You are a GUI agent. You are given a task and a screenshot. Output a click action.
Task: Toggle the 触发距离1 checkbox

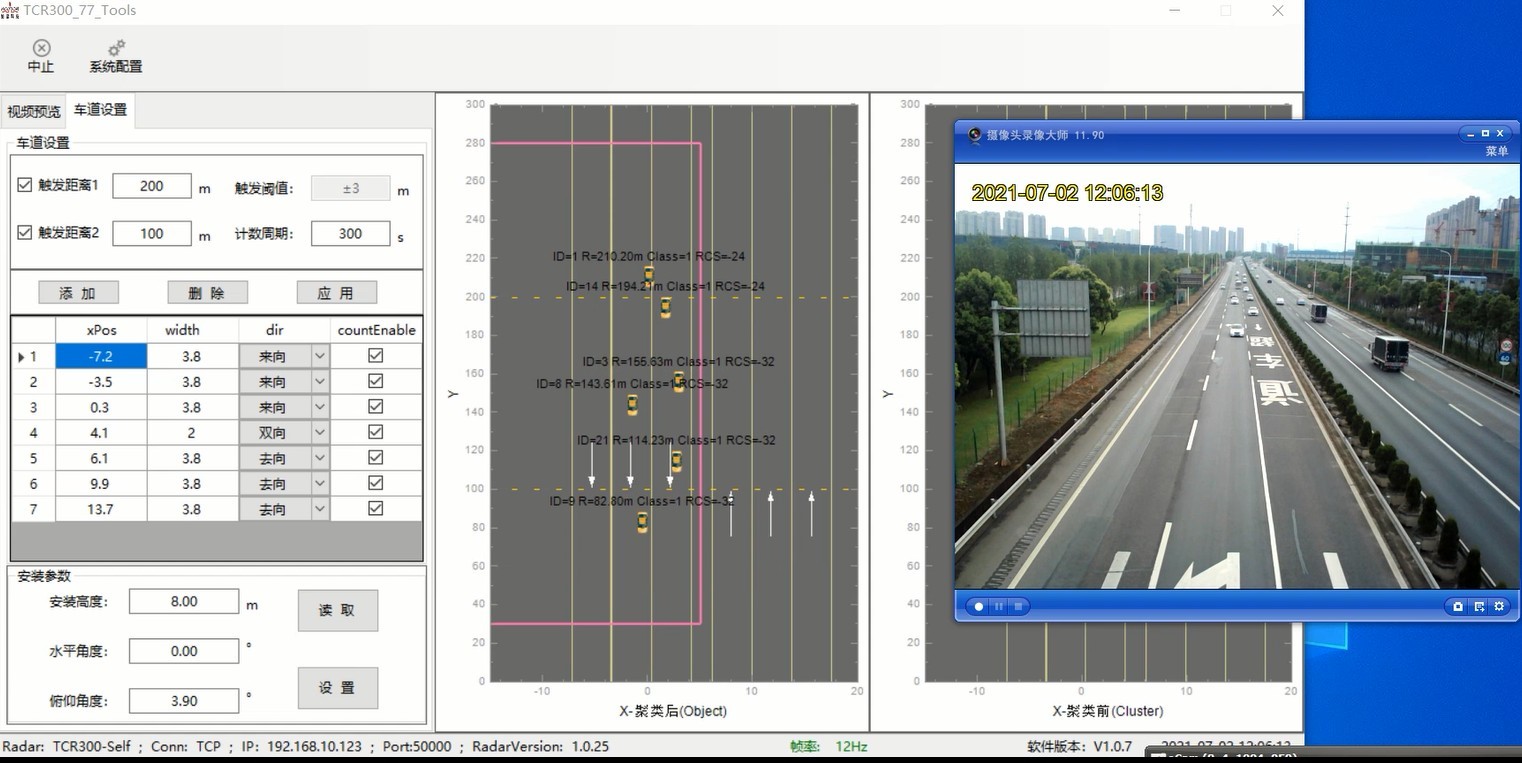click(x=26, y=185)
